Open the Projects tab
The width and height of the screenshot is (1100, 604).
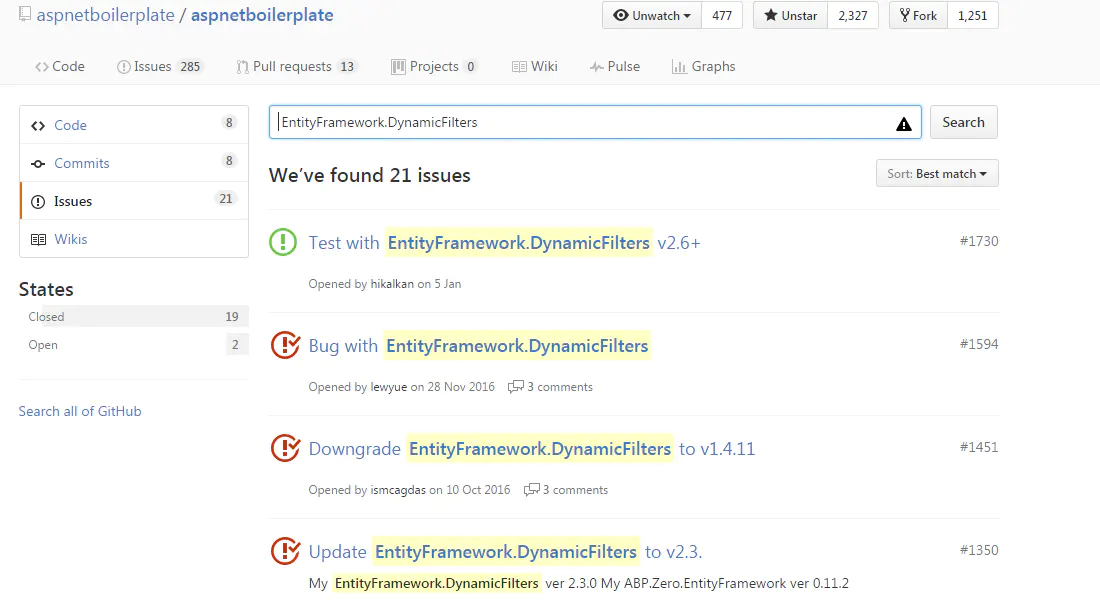pyautogui.click(x=434, y=67)
